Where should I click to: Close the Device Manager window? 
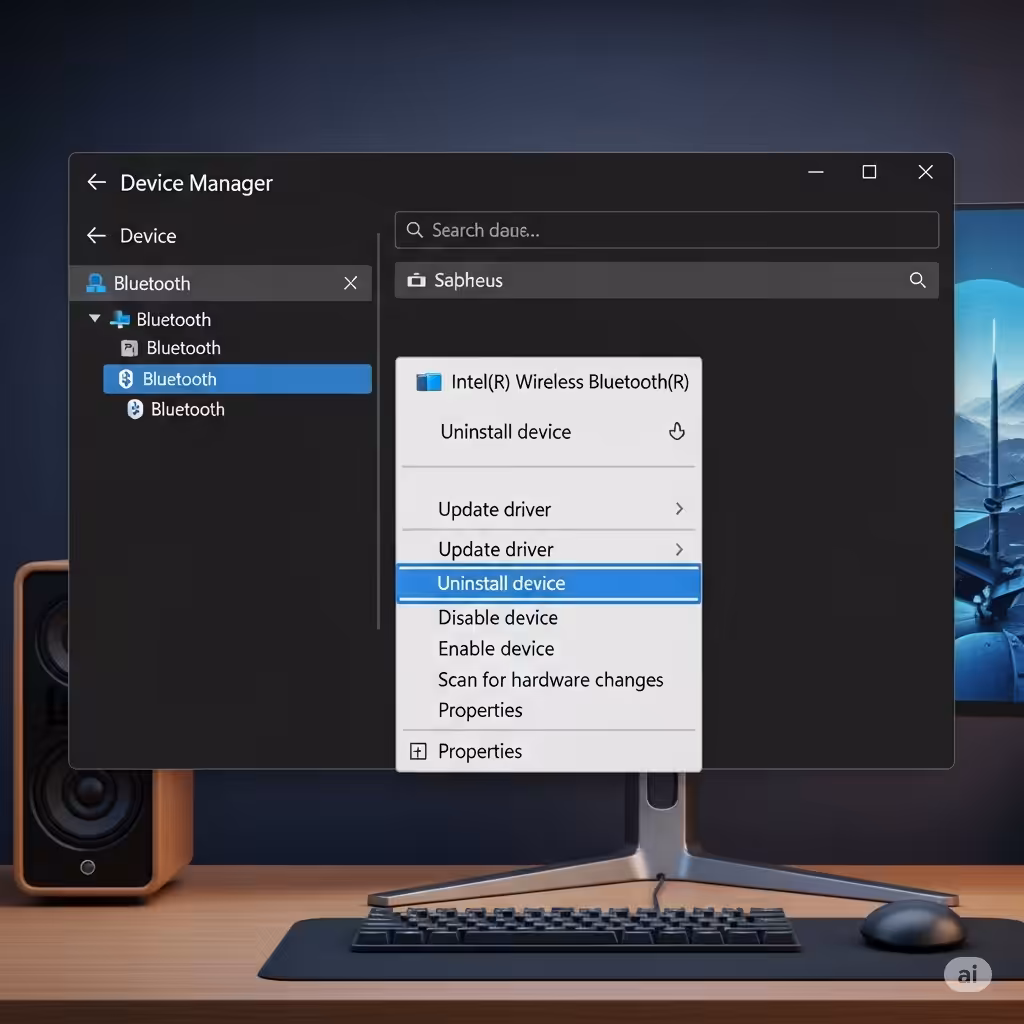[x=925, y=172]
